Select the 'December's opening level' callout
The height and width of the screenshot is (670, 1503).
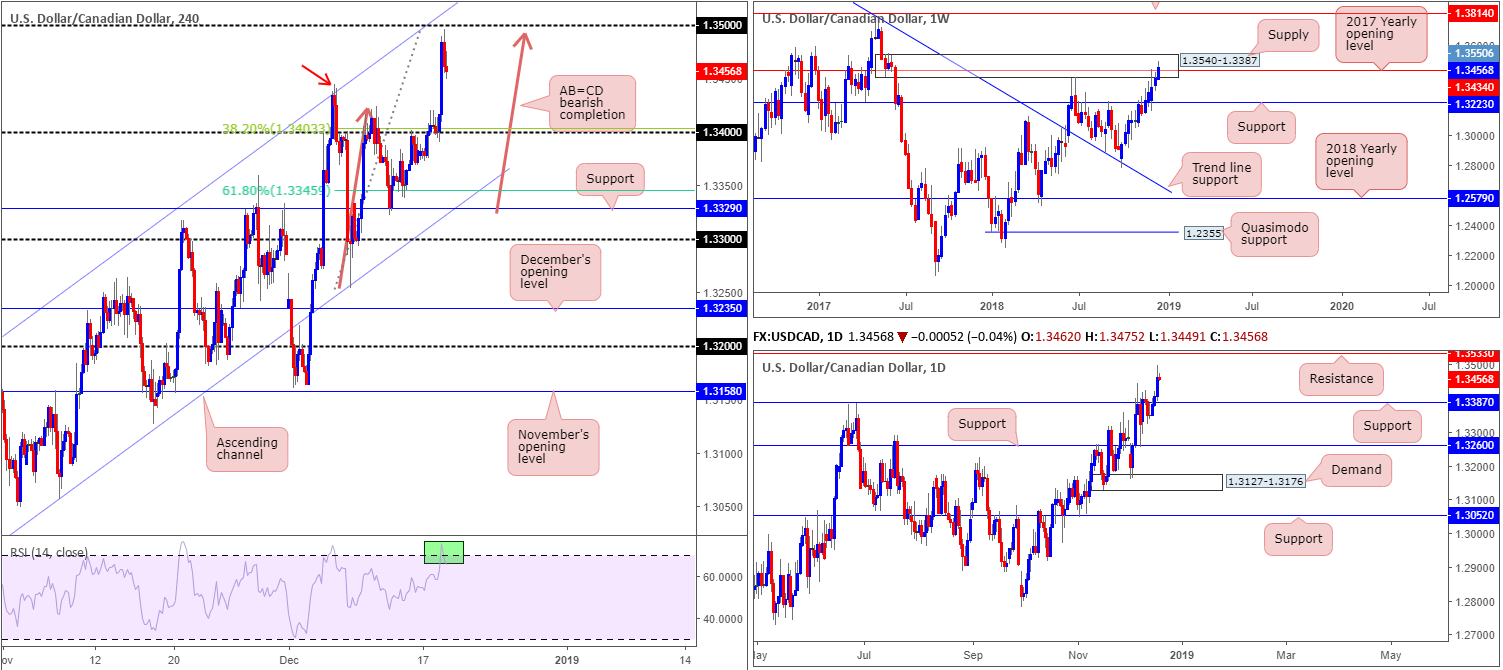click(x=555, y=272)
